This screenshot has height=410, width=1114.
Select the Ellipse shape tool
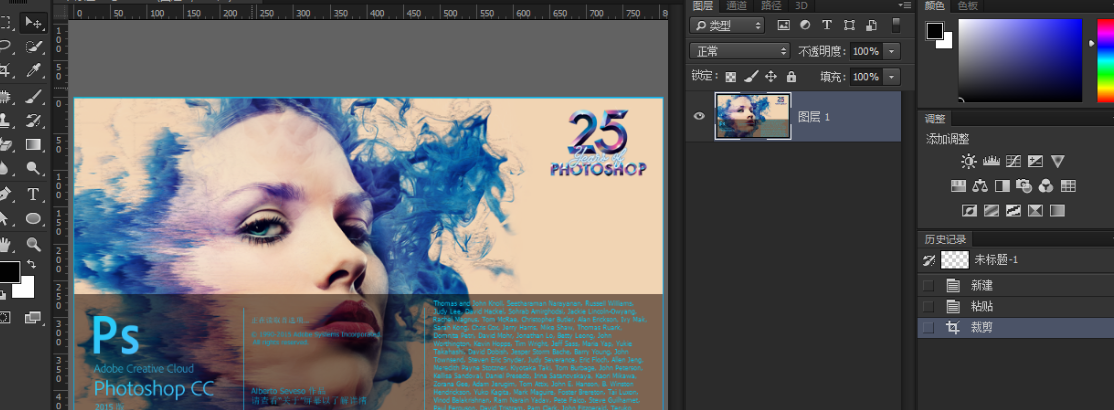pos(33,218)
